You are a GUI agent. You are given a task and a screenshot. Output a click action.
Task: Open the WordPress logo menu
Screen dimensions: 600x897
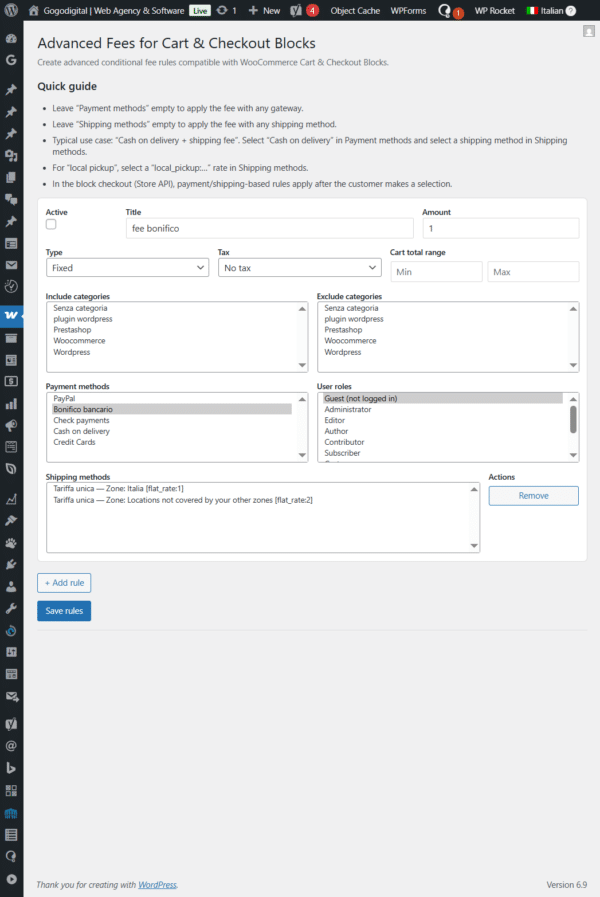[x=11, y=10]
